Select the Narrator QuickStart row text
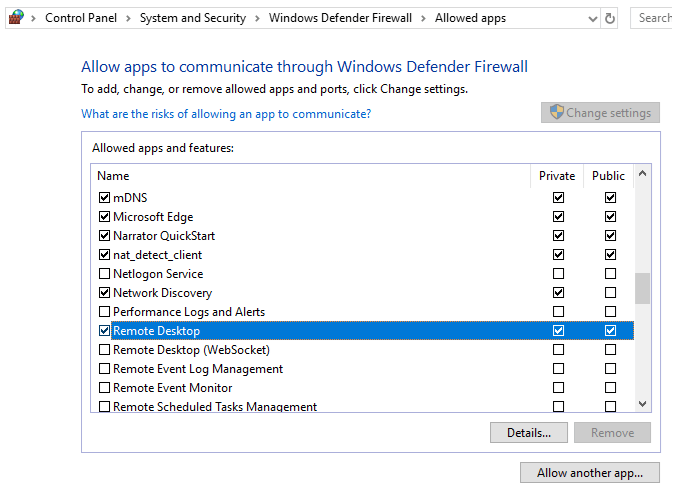 pyautogui.click(x=164, y=236)
